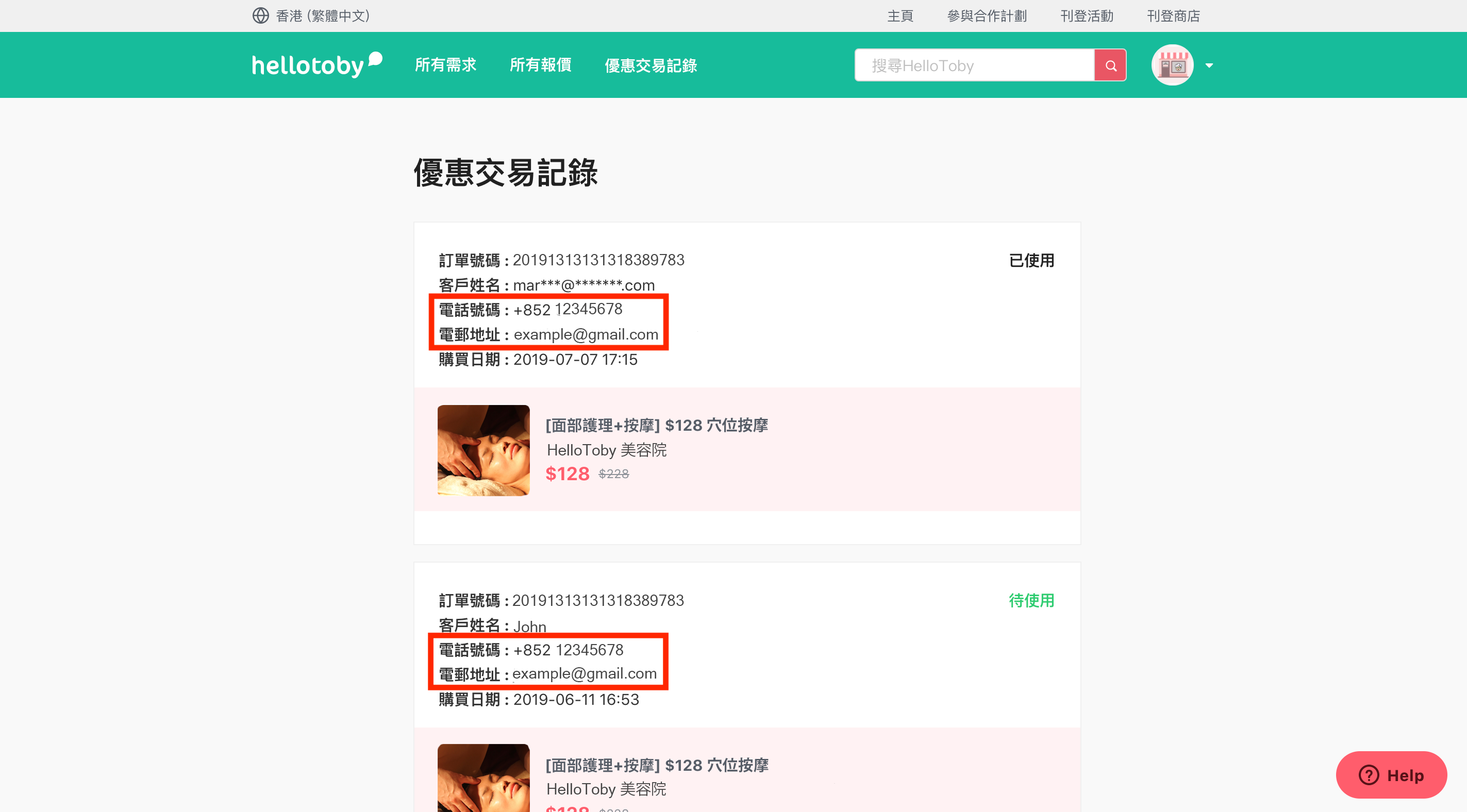This screenshot has height=812, width=1467.
Task: Click HelloToby 美容院 in the 待使用 order
Action: click(606, 789)
